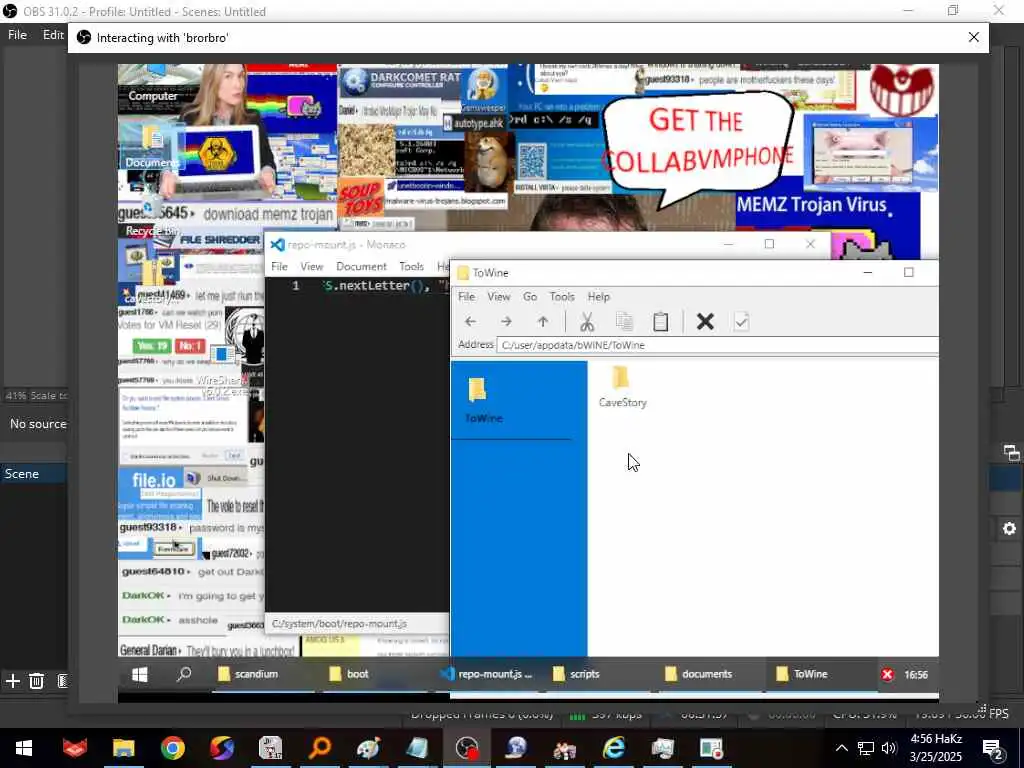This screenshot has height=768, width=1024.
Task: Open the View menu in Monaco window
Action: [x=312, y=266]
